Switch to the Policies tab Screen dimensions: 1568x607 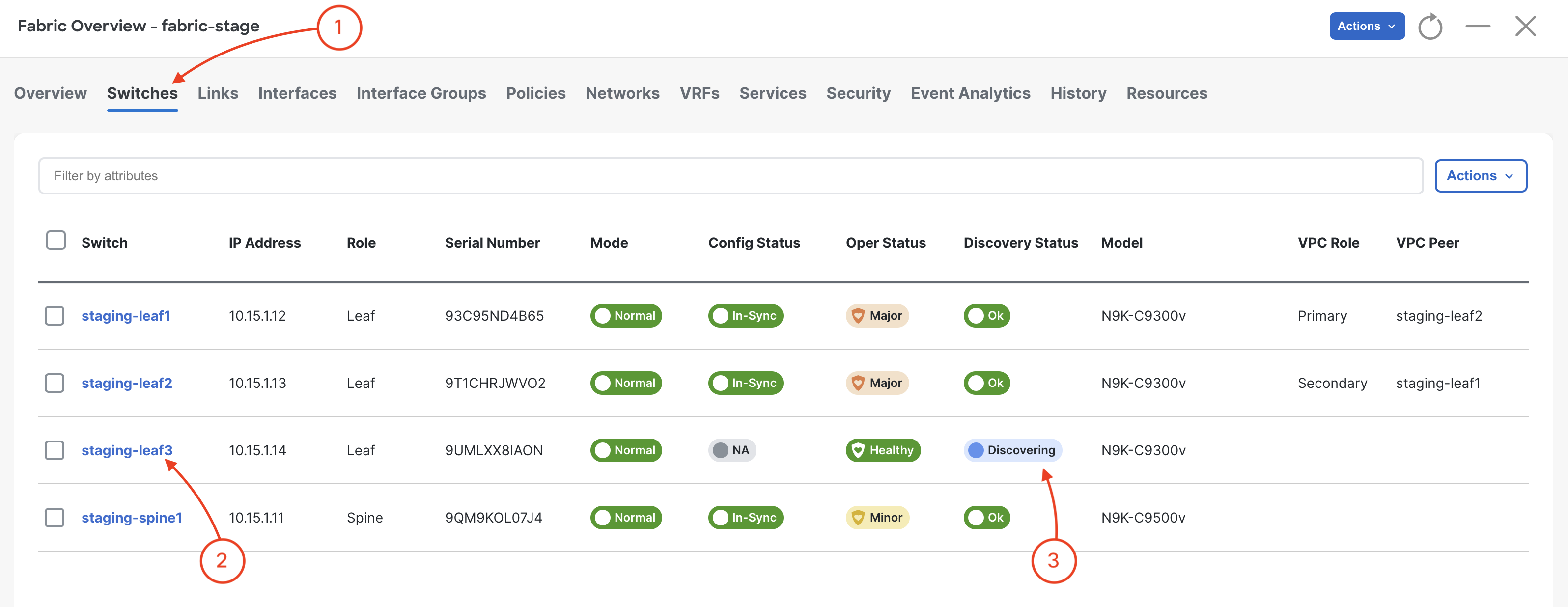click(x=535, y=93)
